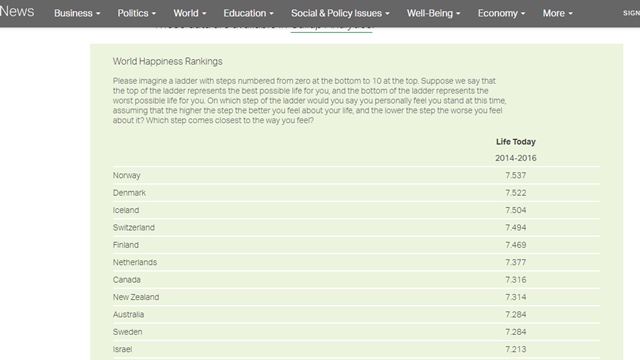
Task: Click Netherlands' score 7.377
Action: (516, 262)
